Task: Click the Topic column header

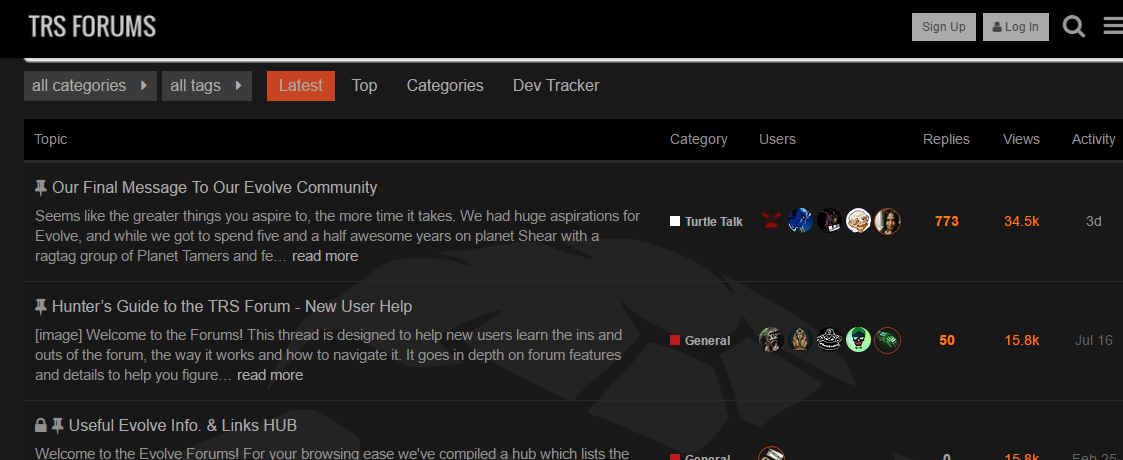Action: [51, 140]
